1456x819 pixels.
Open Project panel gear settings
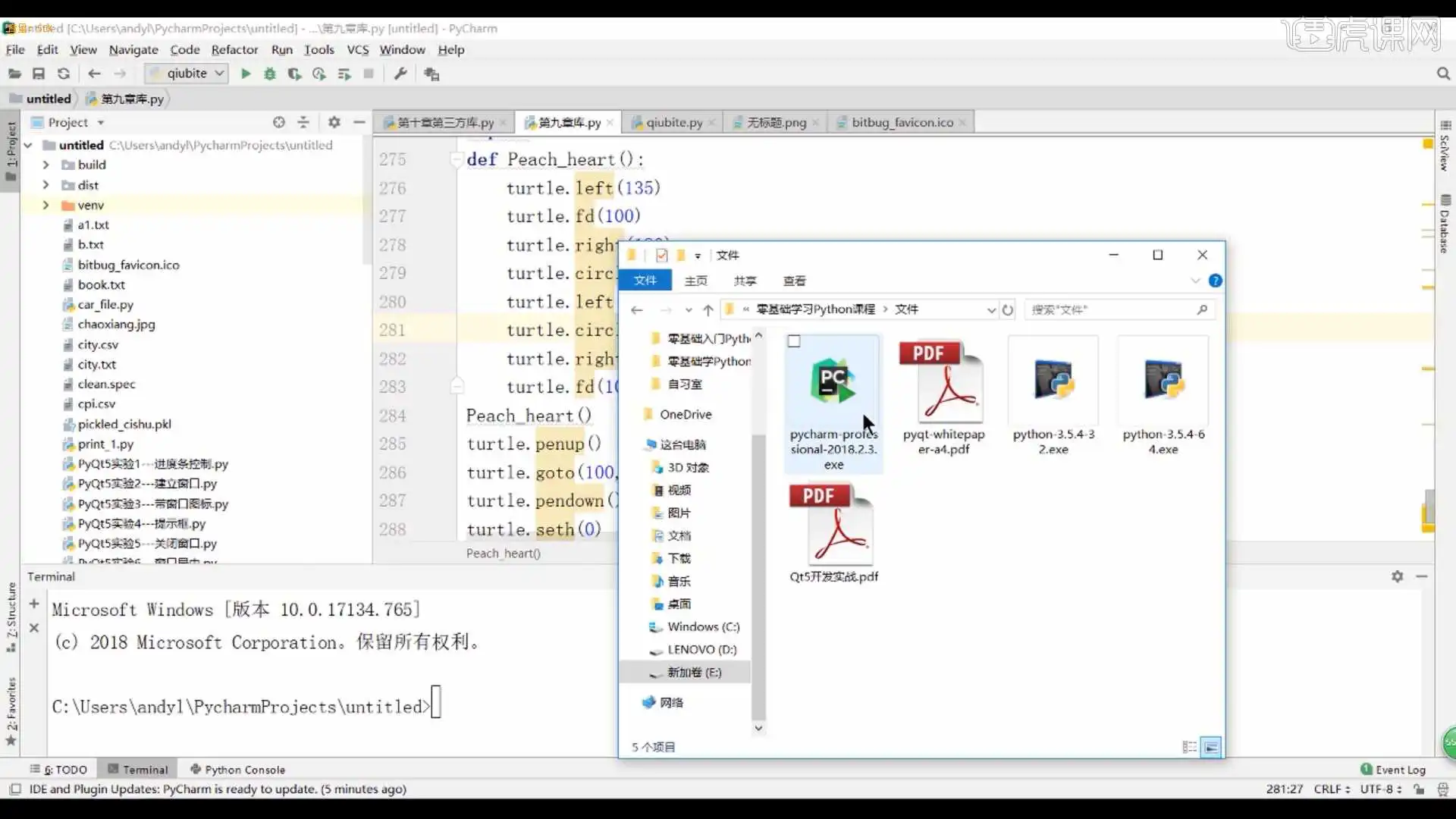coord(334,122)
